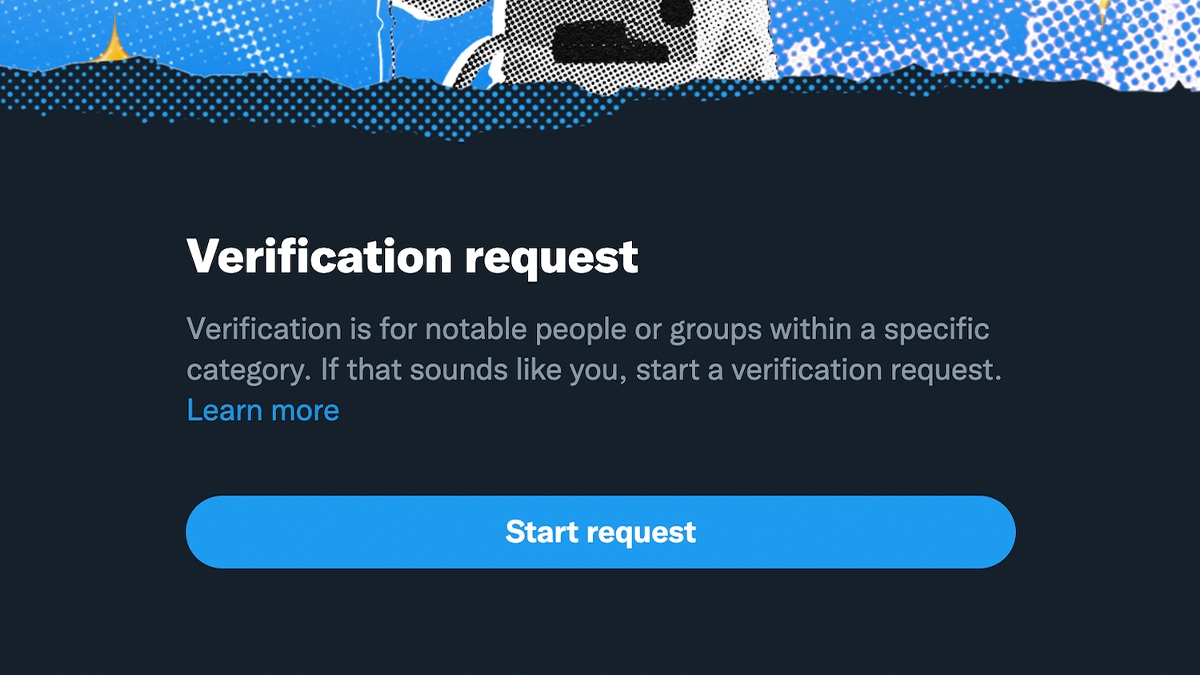Open the Learn more link

click(263, 410)
